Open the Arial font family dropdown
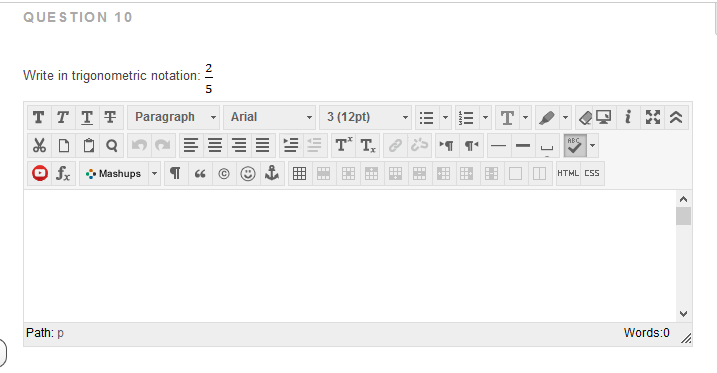This screenshot has height=373, width=717. [269, 117]
